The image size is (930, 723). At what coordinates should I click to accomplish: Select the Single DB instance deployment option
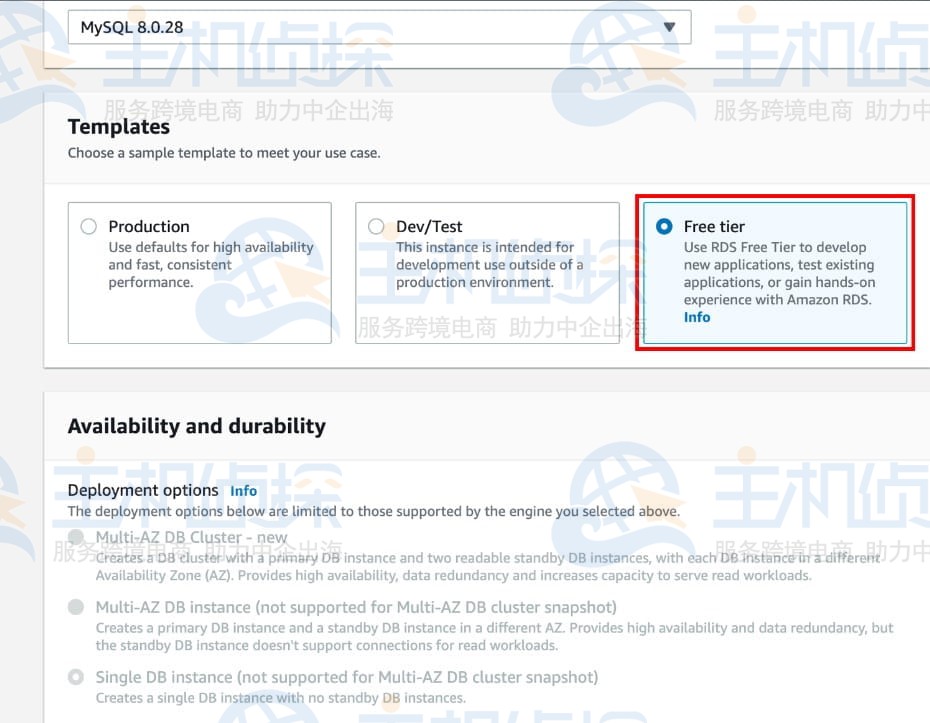pyautogui.click(x=76, y=677)
